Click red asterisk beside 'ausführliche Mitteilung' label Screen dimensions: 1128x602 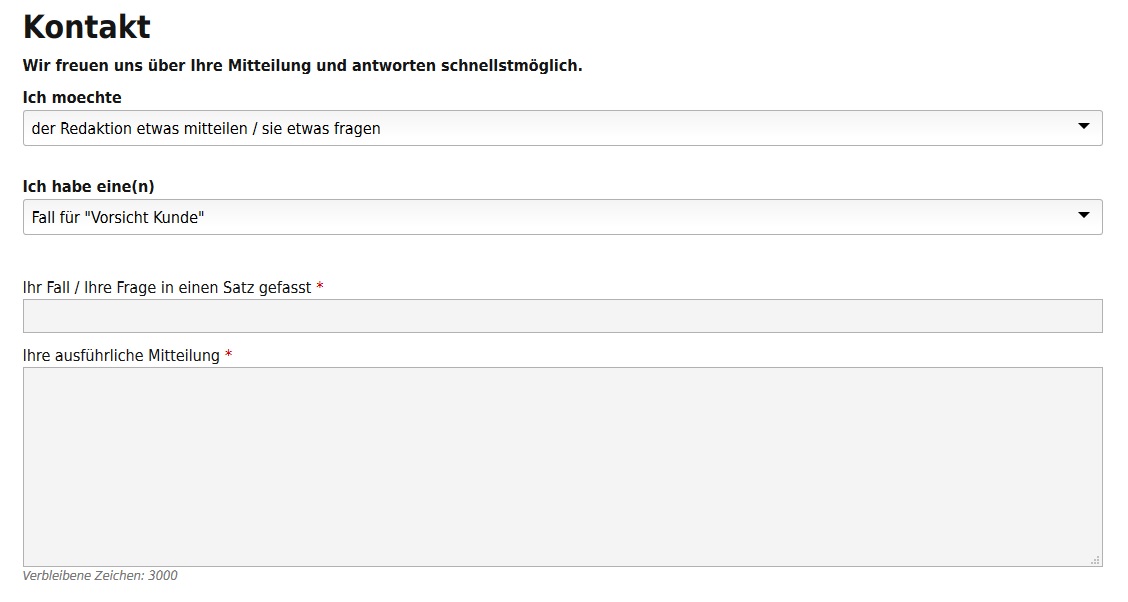tap(229, 354)
